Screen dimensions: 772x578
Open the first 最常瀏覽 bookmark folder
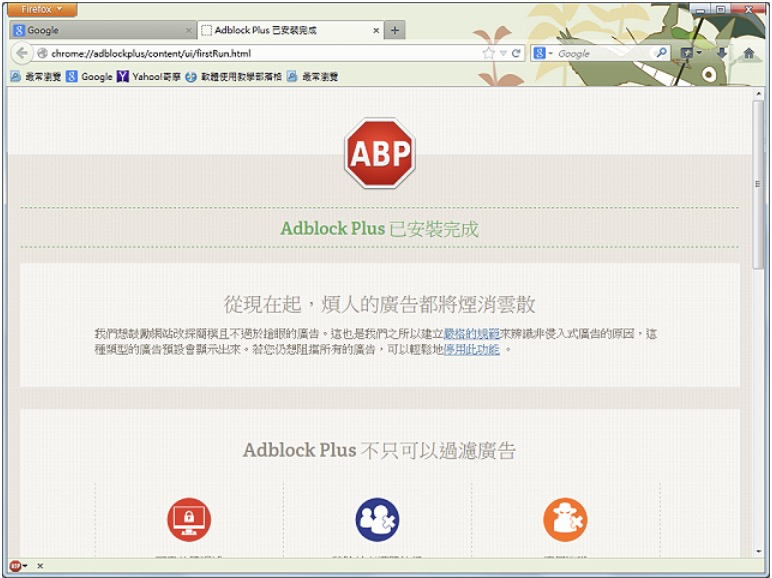pyautogui.click(x=36, y=76)
